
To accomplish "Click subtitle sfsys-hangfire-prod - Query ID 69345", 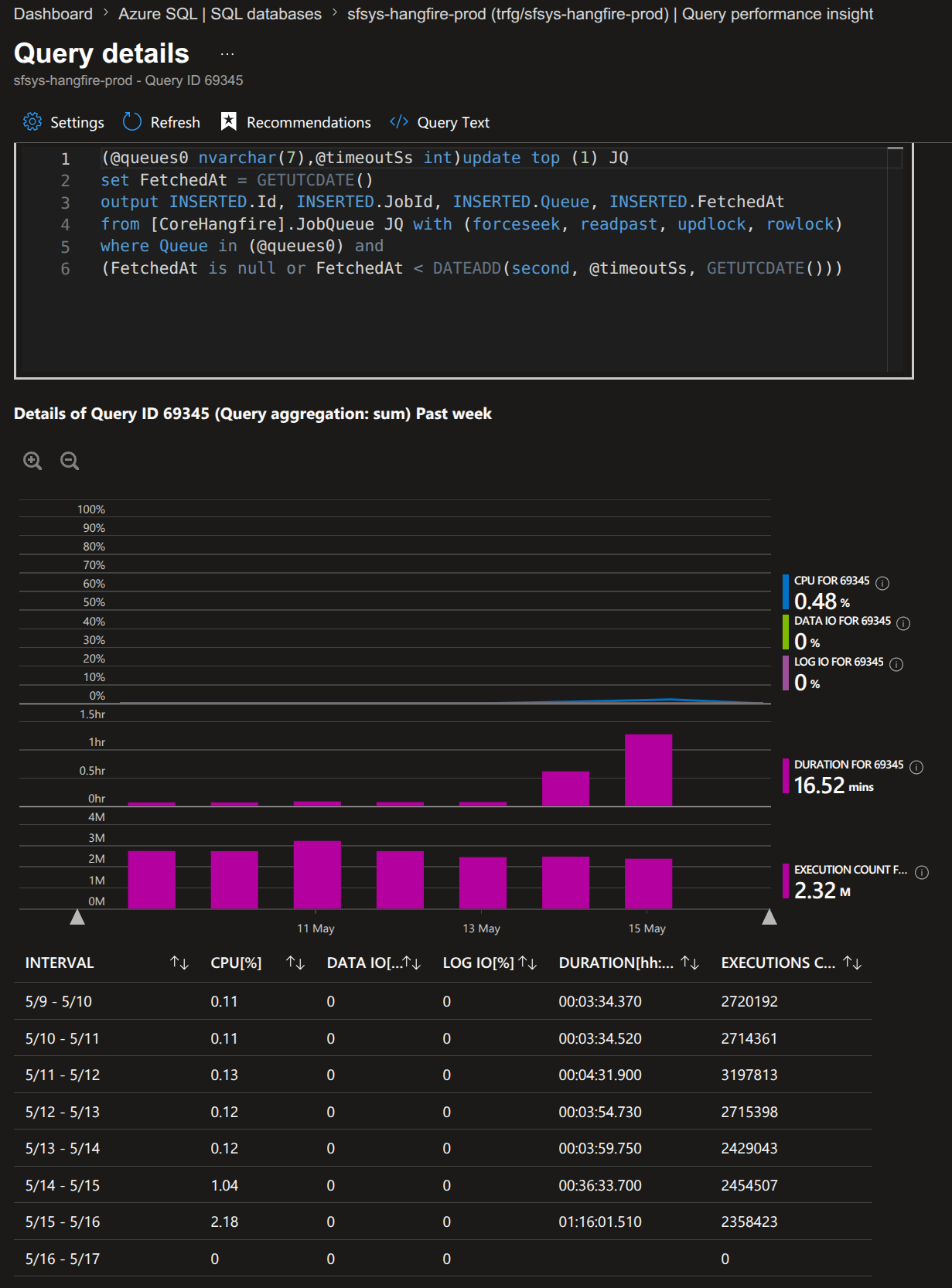I will point(128,80).
